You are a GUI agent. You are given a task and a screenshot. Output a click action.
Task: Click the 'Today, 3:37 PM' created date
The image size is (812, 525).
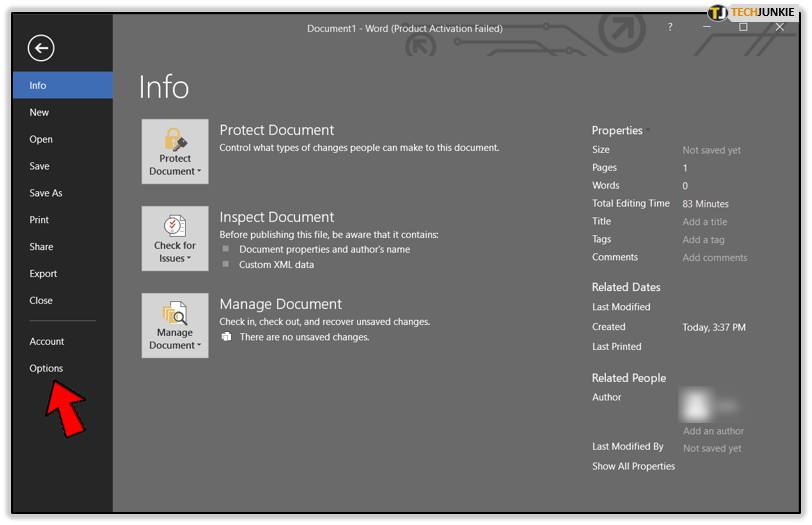pyautogui.click(x=714, y=327)
